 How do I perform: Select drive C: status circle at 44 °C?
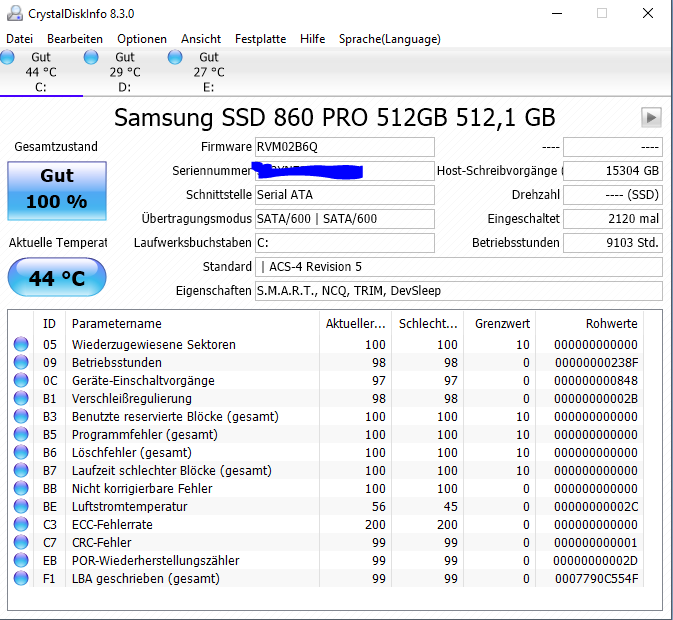click(x=7, y=57)
